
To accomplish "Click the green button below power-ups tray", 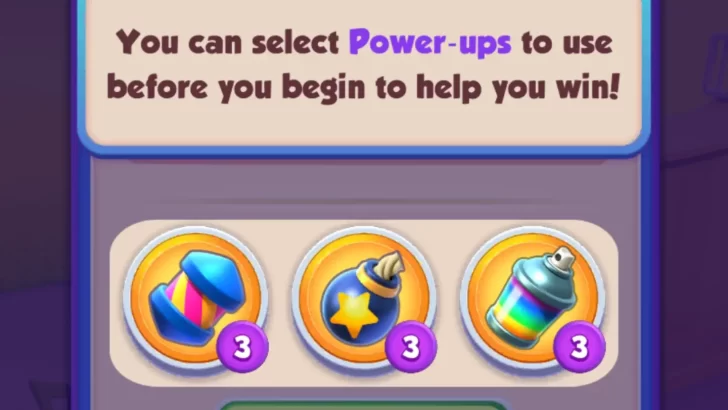I will click(x=364, y=405).
